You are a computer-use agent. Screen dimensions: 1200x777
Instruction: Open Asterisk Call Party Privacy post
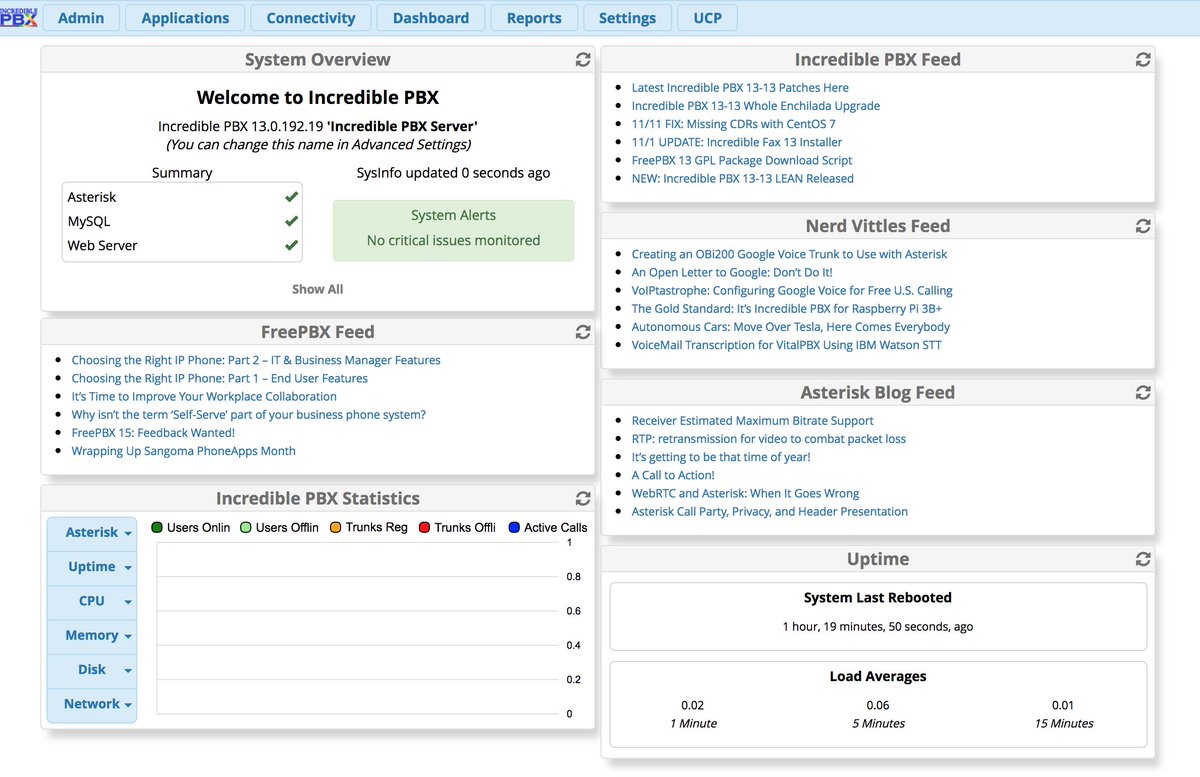[770, 511]
